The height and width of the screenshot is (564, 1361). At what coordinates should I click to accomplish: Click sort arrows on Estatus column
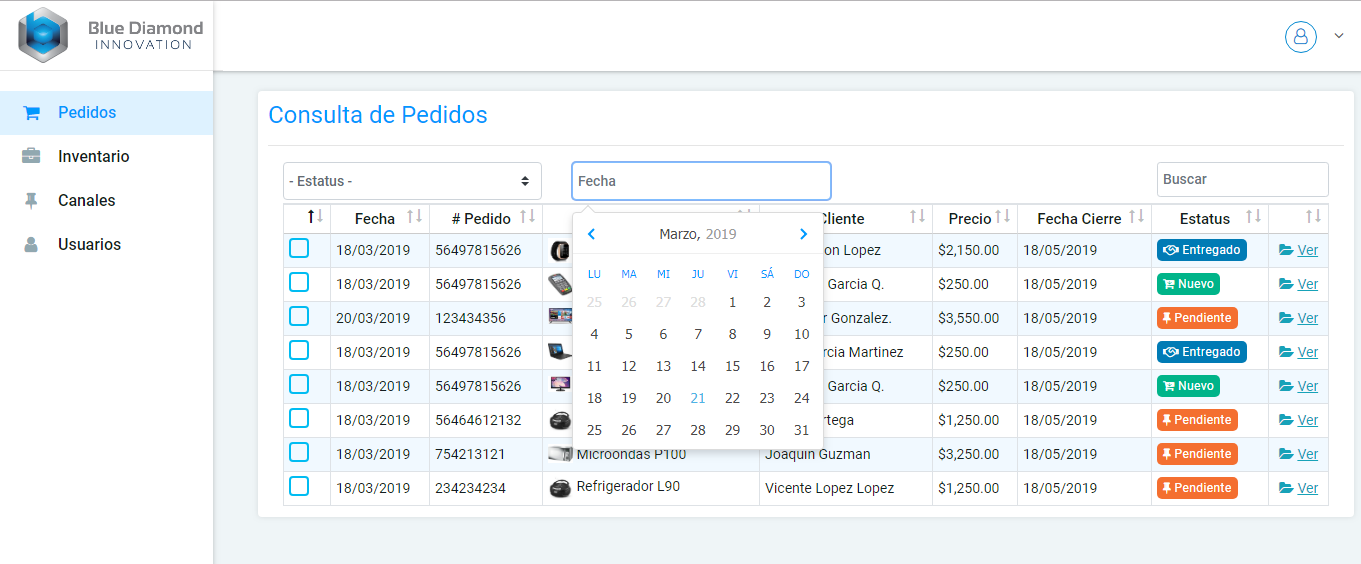point(1253,217)
